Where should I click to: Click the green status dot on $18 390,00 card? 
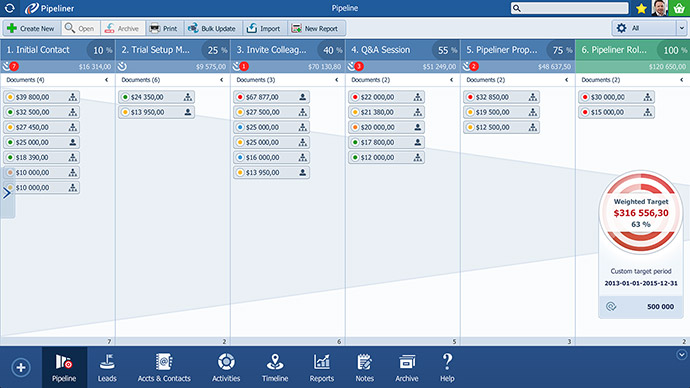tap(10, 157)
